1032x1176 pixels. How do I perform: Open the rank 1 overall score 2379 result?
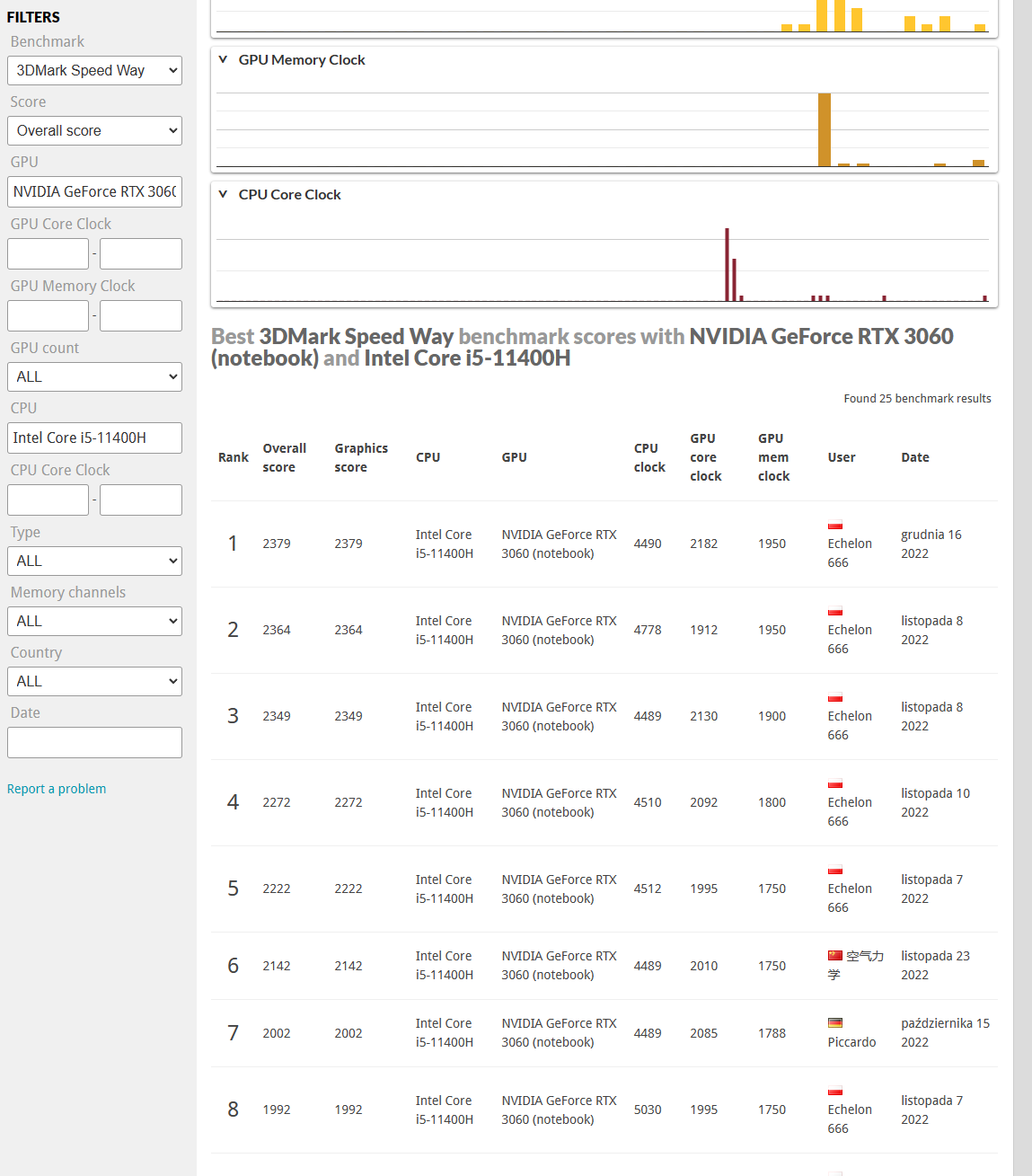click(x=276, y=544)
